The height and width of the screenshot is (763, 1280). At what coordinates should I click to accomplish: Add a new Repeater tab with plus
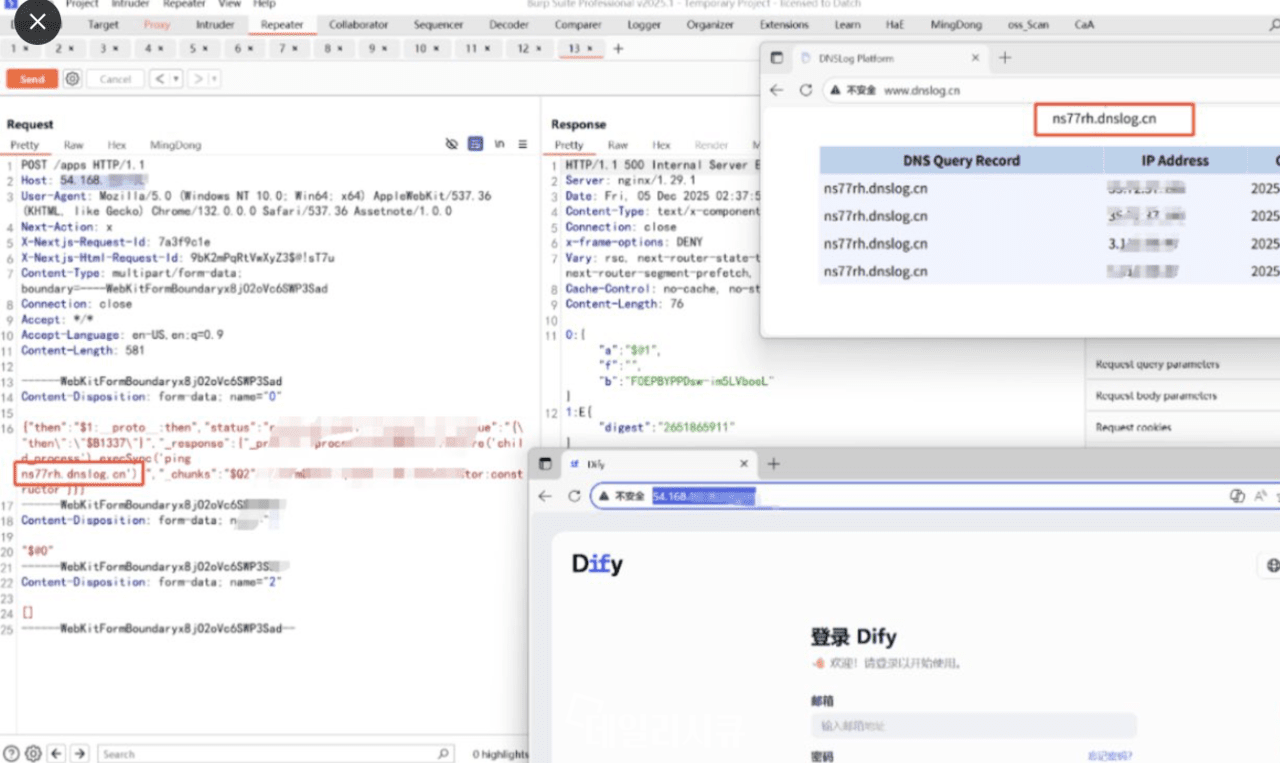pyautogui.click(x=618, y=48)
